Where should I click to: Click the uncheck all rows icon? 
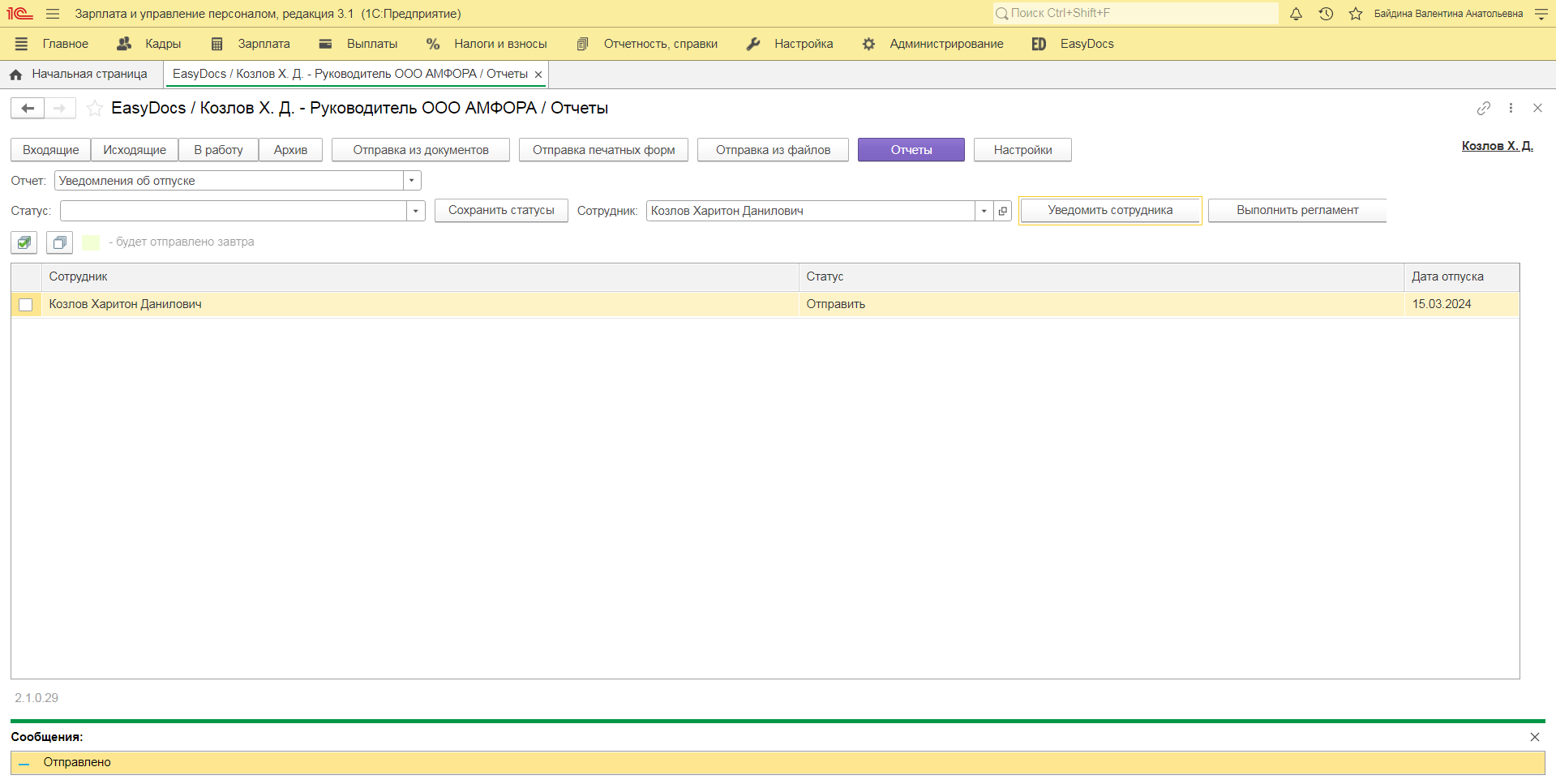click(59, 242)
